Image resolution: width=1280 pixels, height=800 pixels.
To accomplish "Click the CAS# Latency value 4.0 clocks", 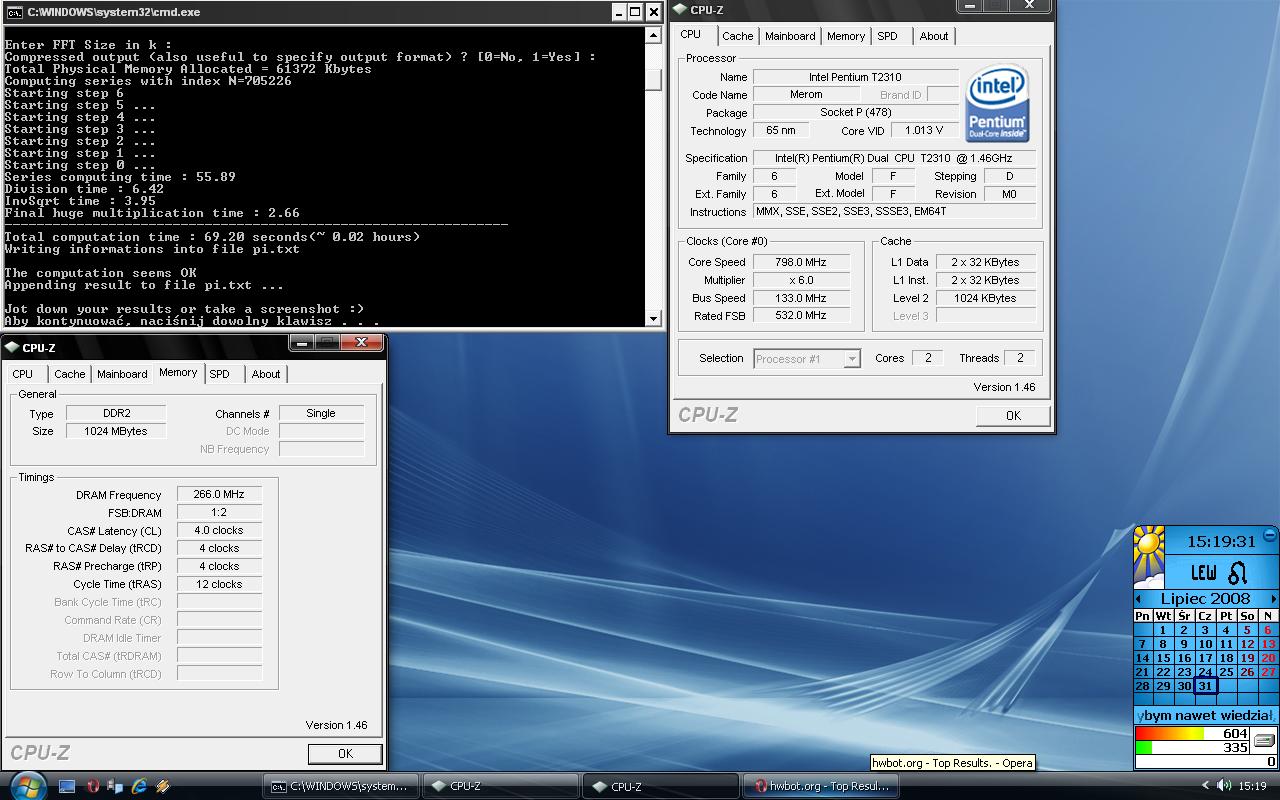I will tap(219, 530).
